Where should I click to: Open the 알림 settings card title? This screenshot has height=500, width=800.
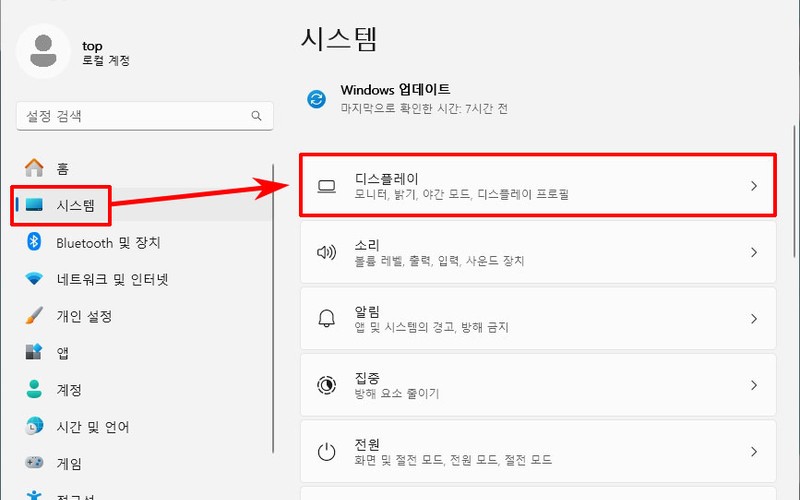click(367, 311)
